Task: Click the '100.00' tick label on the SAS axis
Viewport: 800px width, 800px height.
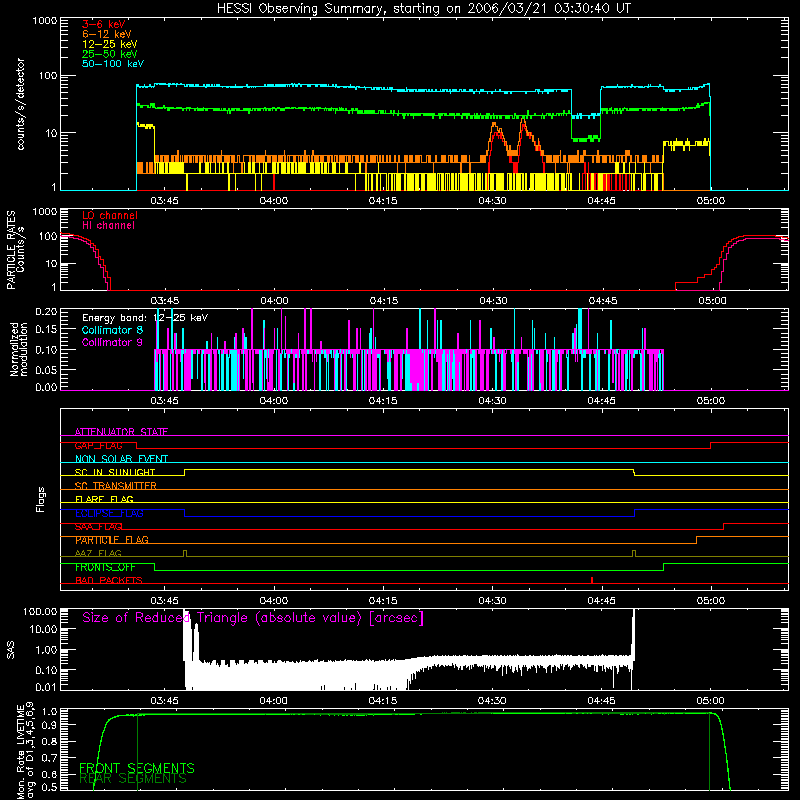Action: (x=40, y=612)
